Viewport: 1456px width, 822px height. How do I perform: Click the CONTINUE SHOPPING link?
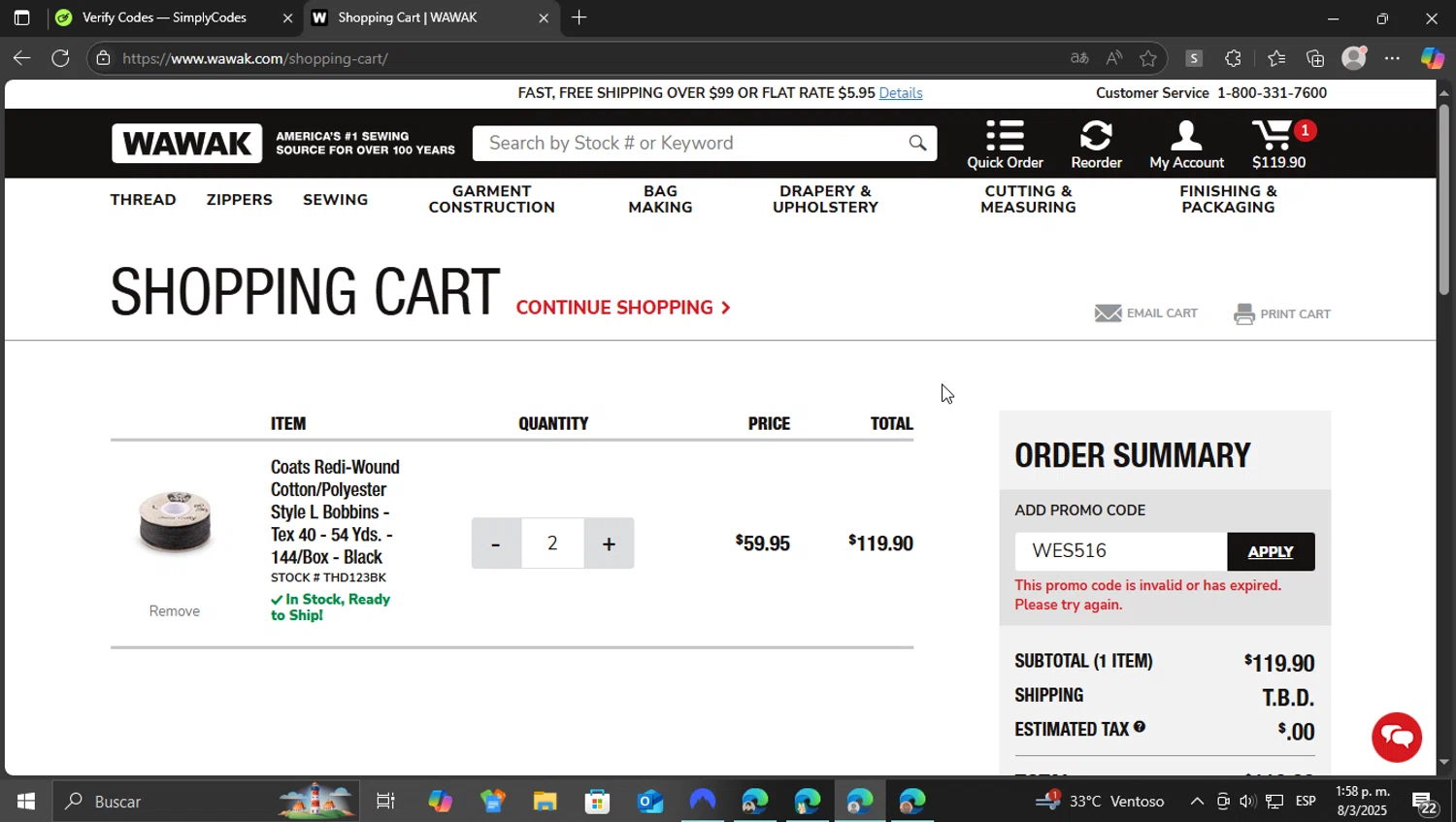point(623,308)
